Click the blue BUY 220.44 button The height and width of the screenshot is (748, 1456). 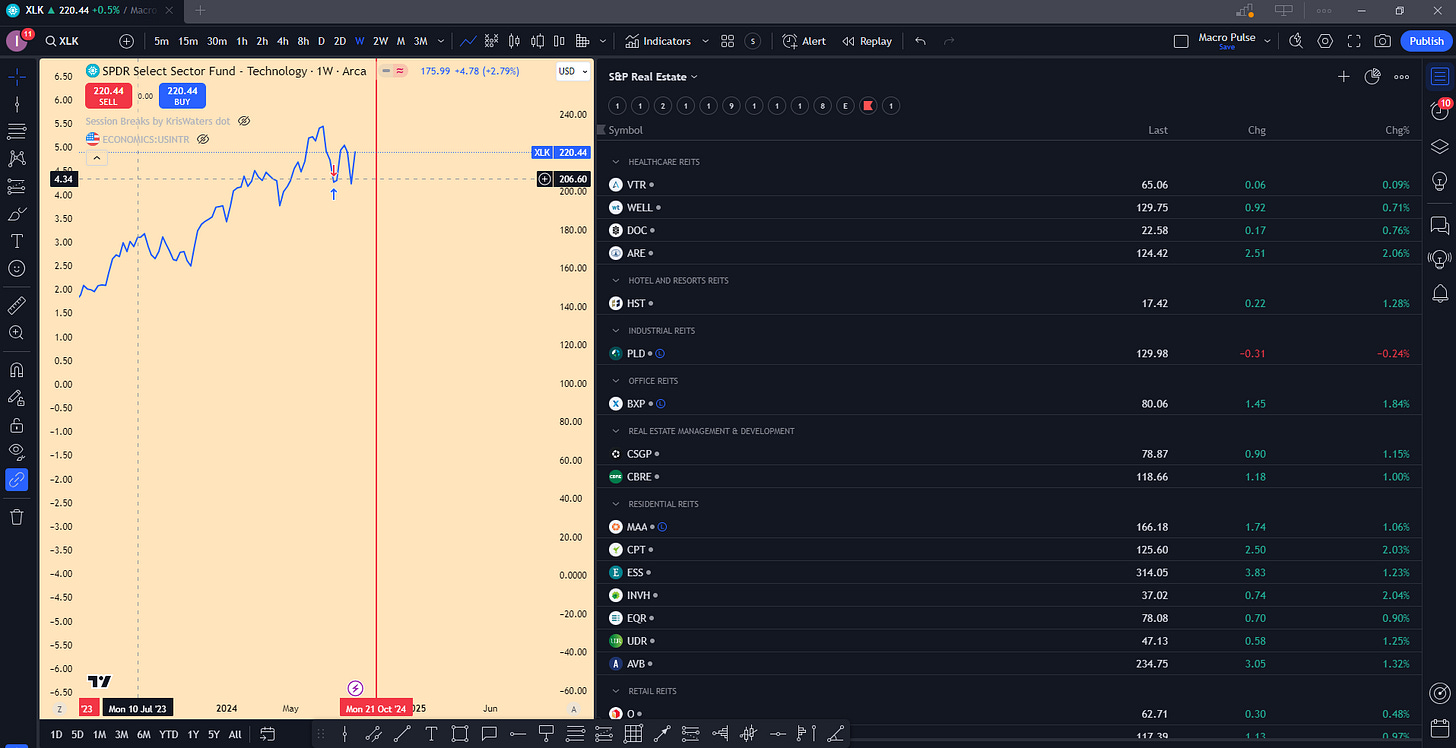pyautogui.click(x=181, y=95)
